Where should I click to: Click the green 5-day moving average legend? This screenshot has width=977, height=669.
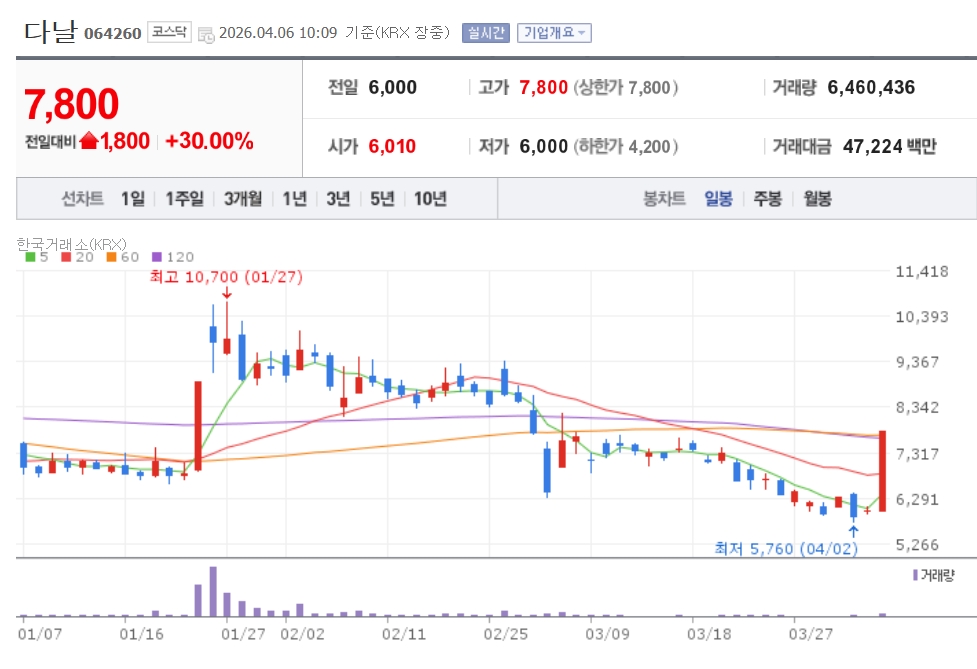pos(37,257)
